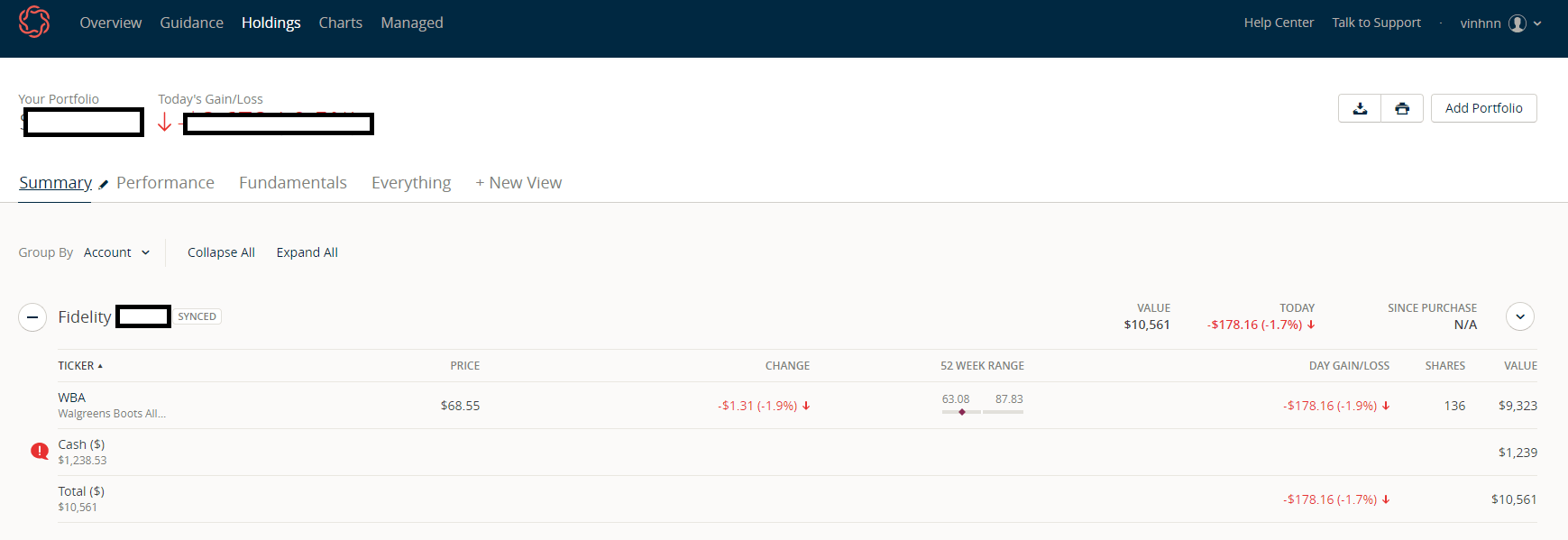Click Expand All accounts
This screenshot has width=1568, height=540.
click(x=307, y=252)
